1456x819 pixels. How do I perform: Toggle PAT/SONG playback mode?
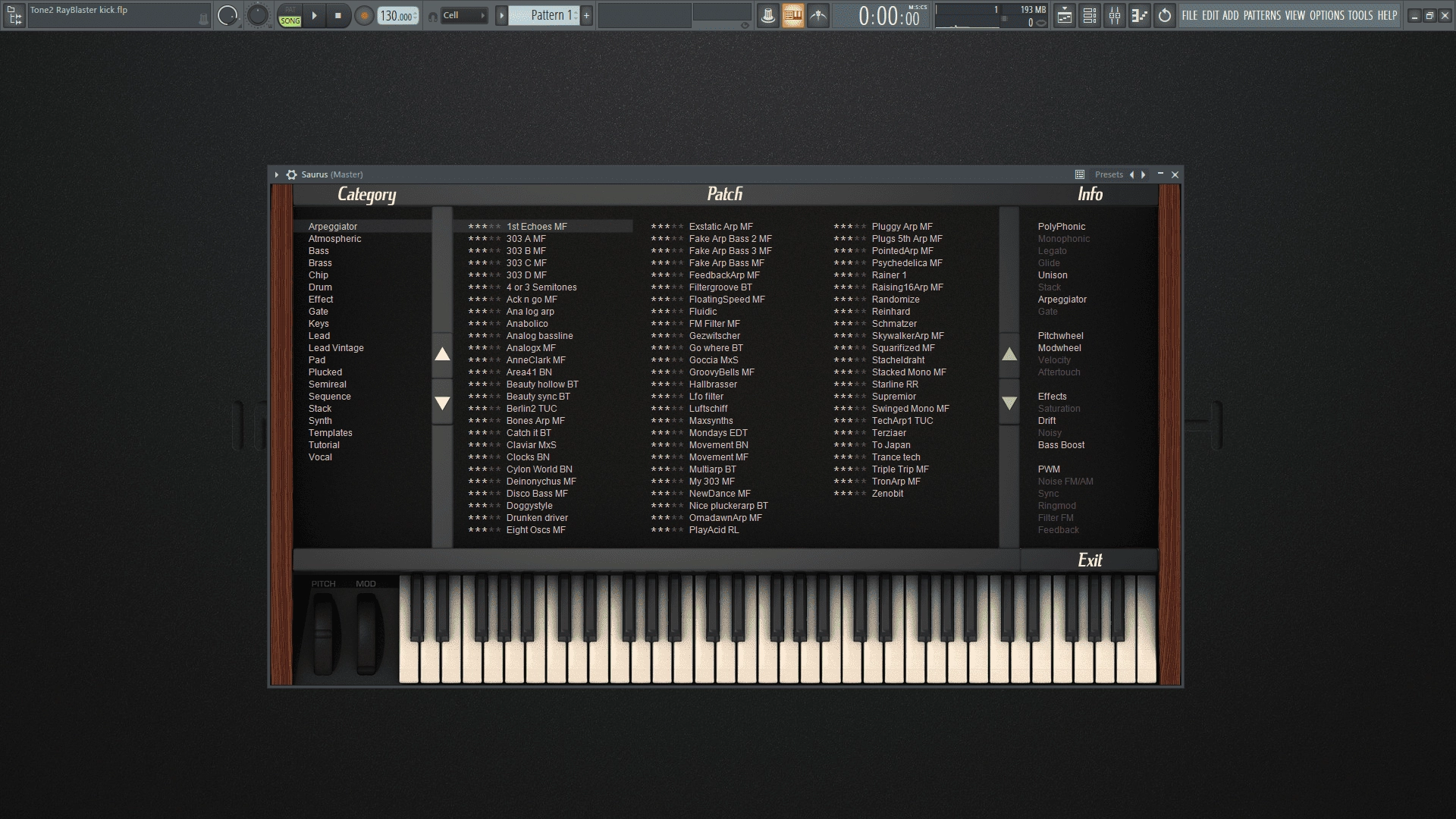click(x=290, y=15)
